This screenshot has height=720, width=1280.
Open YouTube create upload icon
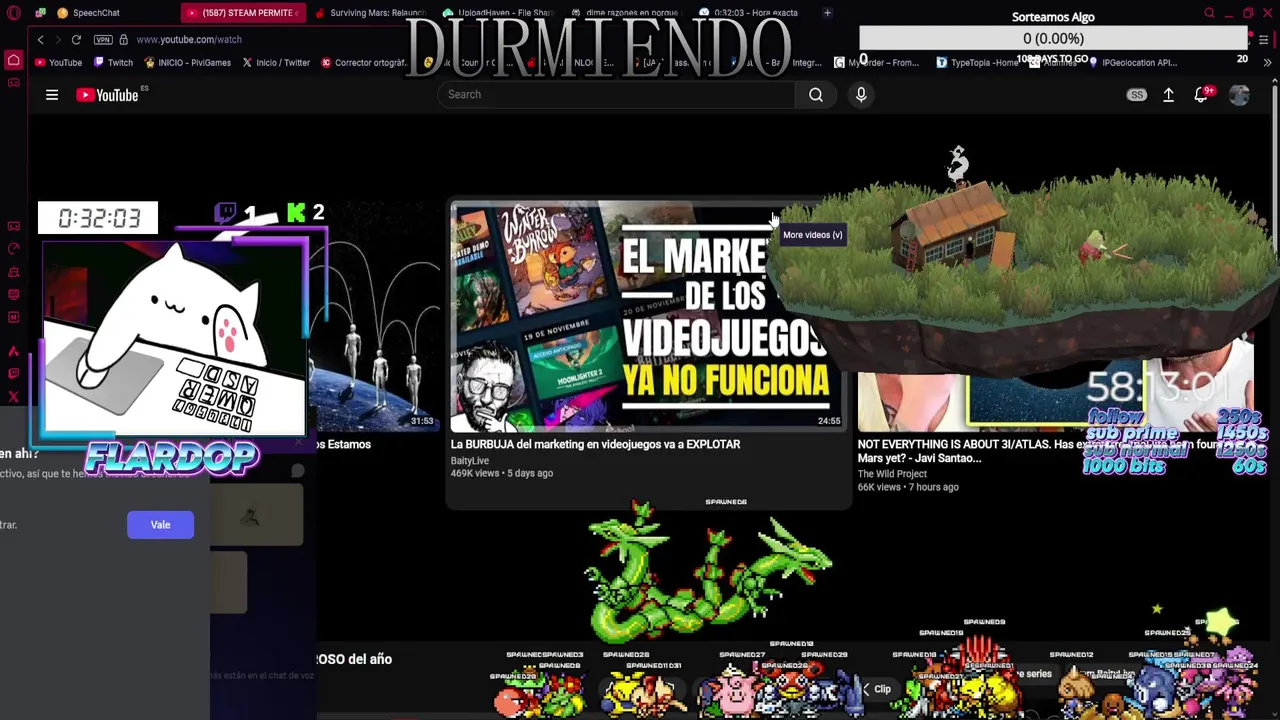(1168, 95)
